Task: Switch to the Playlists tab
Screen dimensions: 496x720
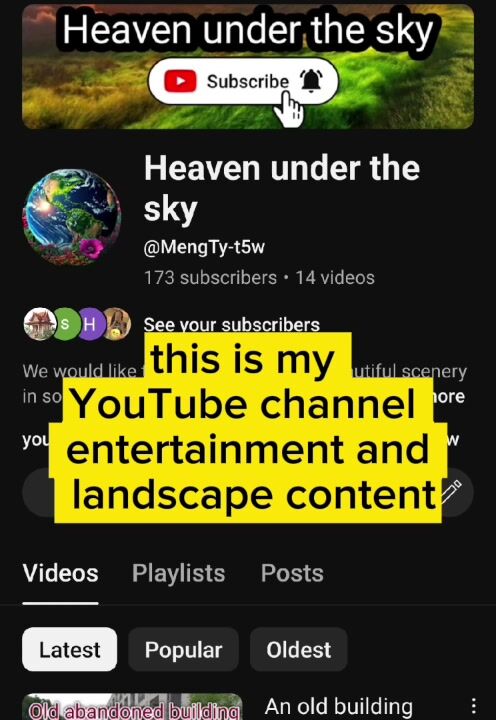Action: [179, 573]
